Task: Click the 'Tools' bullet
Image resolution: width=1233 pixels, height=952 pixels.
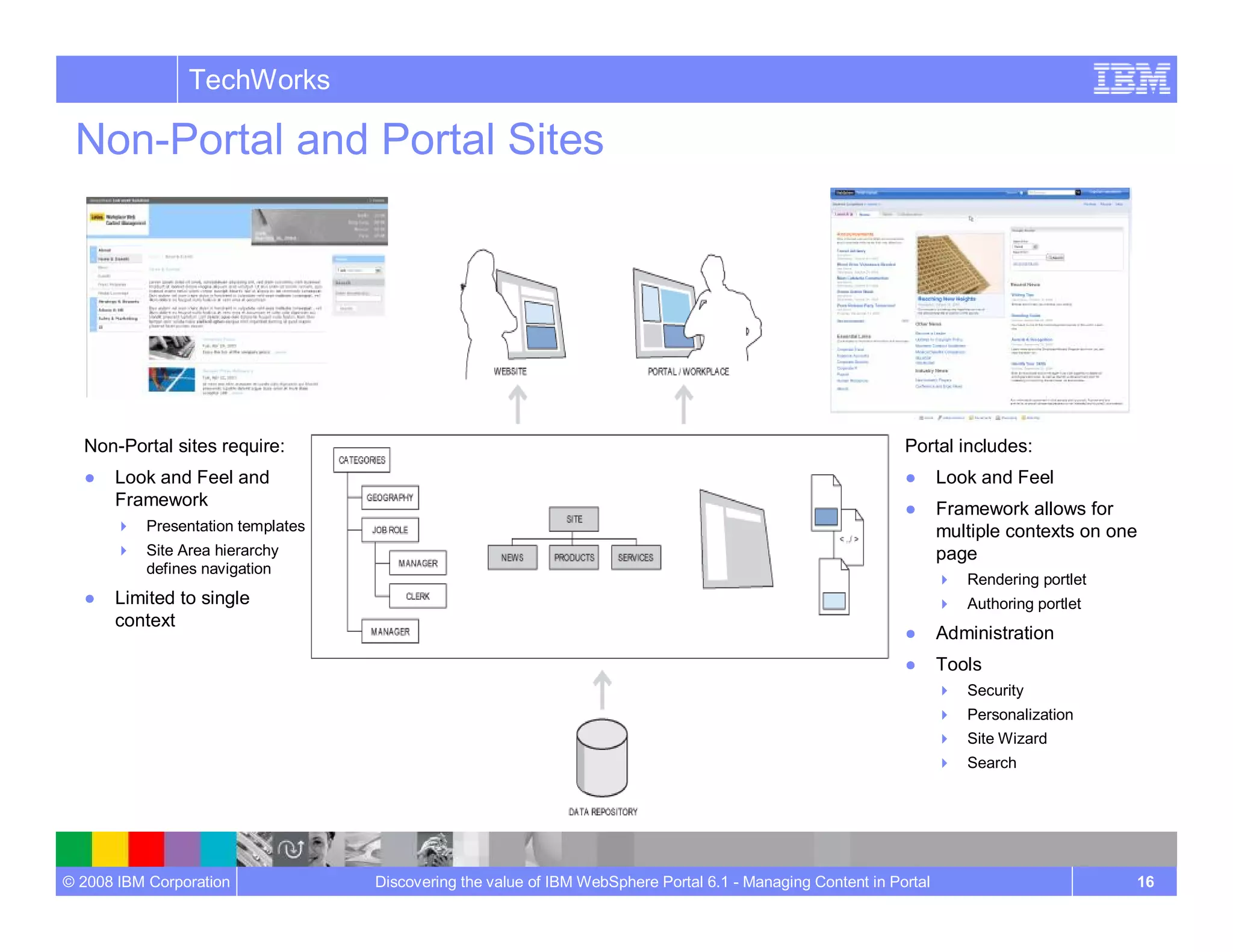Action: click(958, 664)
